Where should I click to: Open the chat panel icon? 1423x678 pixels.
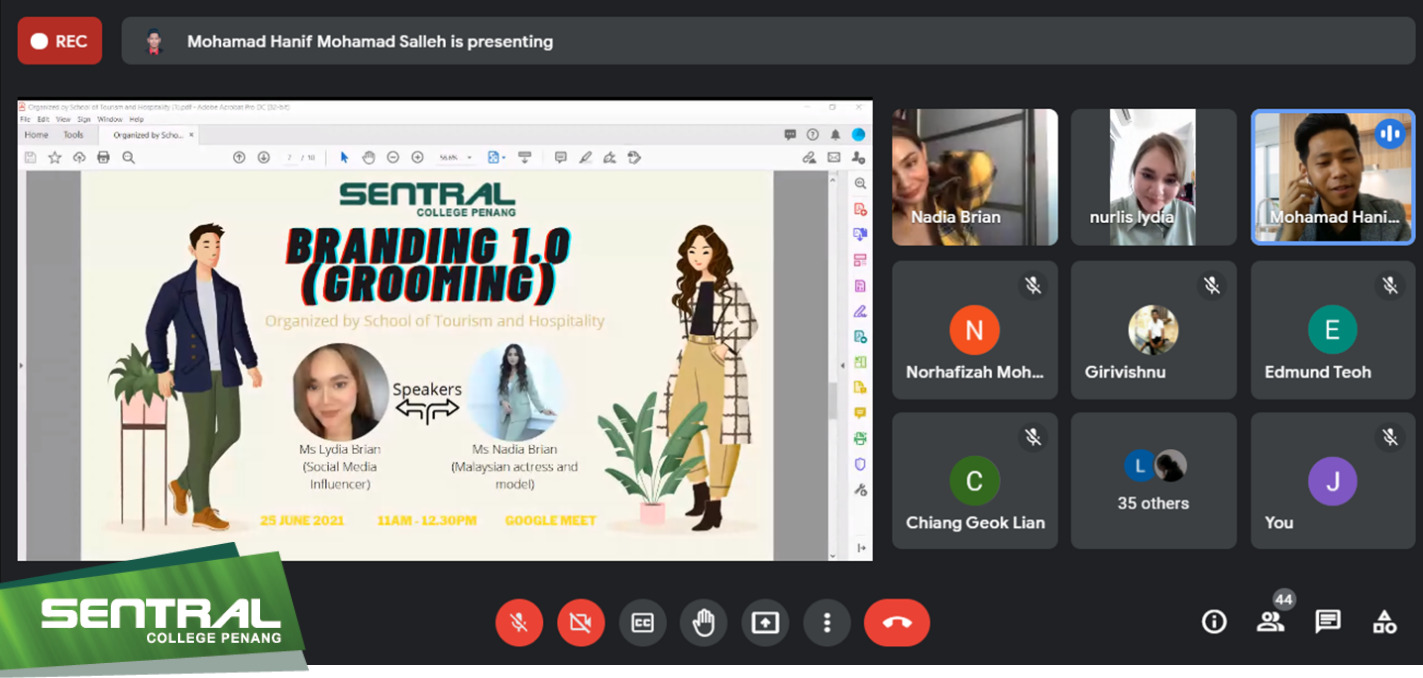(x=1328, y=622)
